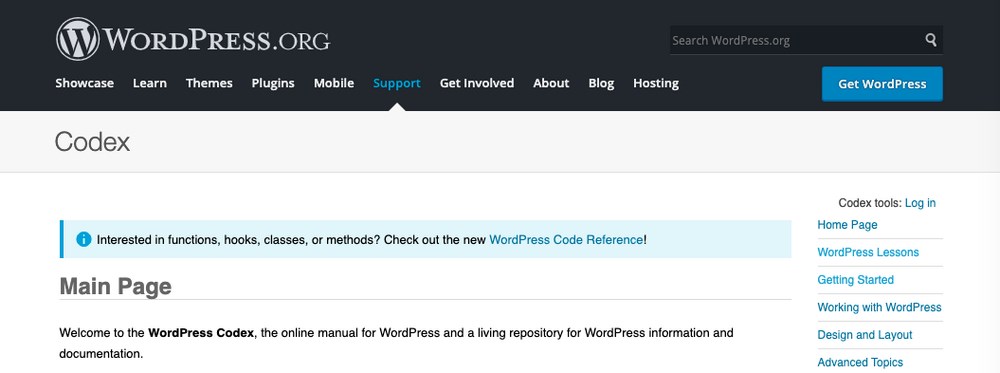Open the Mobile navigation item
Viewport: 1000px width, 373px height.
[x=334, y=83]
